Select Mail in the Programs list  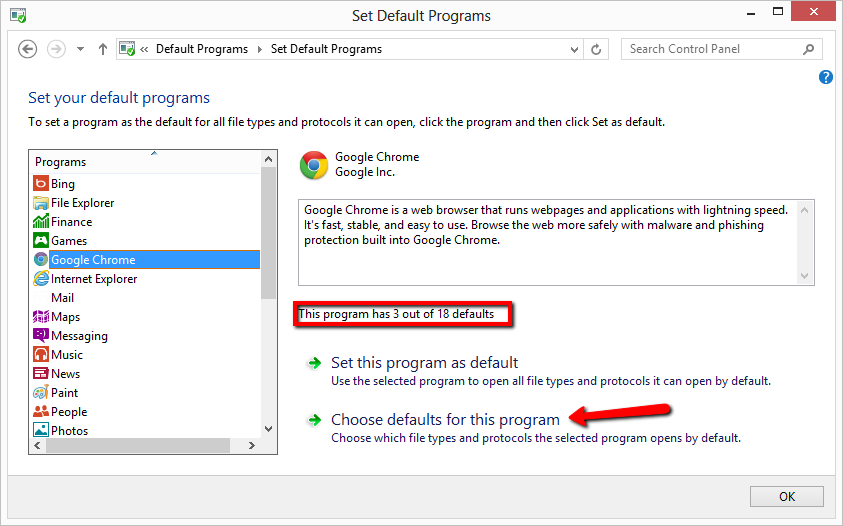tap(62, 297)
